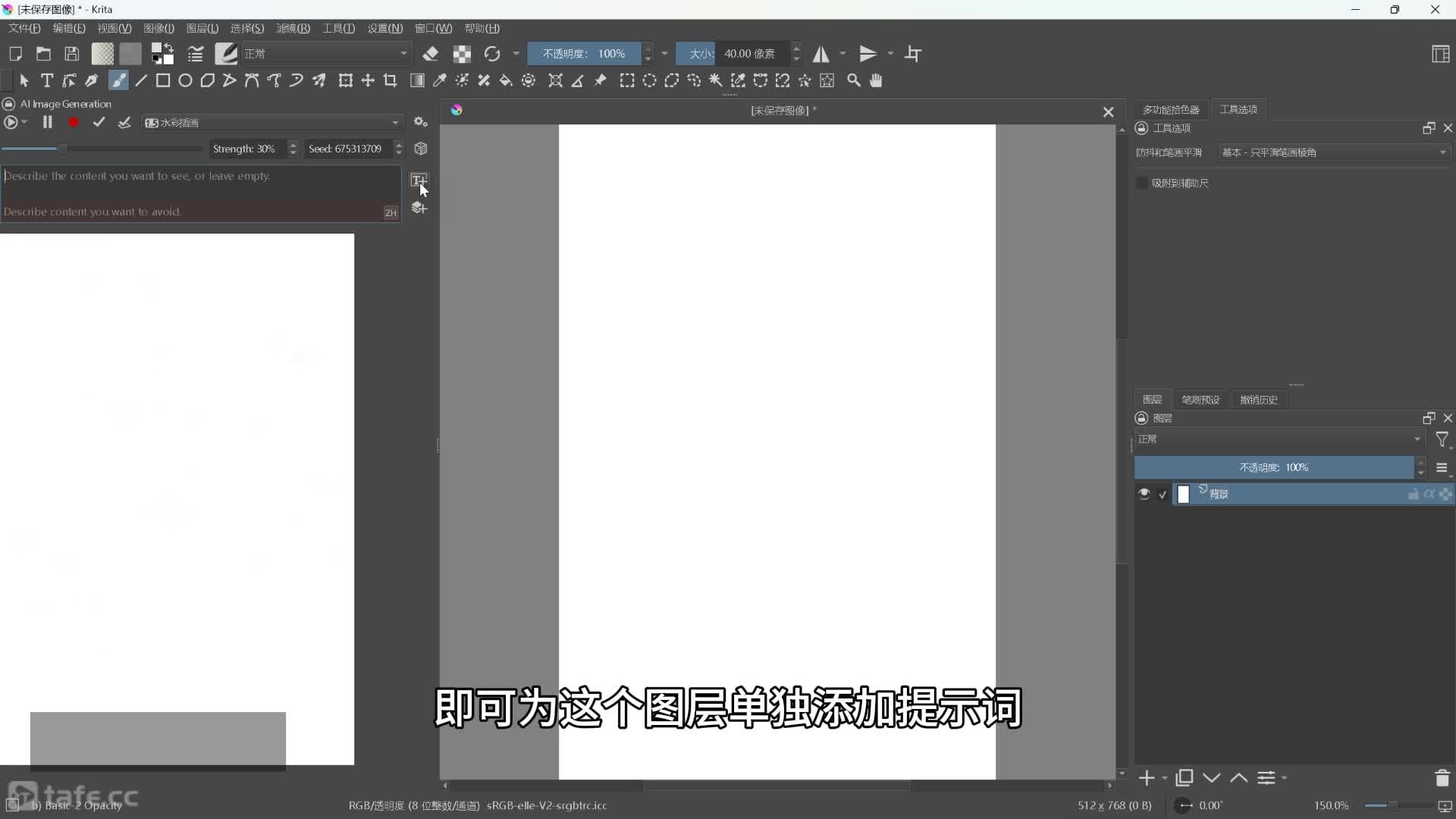Select the Calligraphy pen tool
This screenshot has width=1456, height=819.
pos(92,80)
